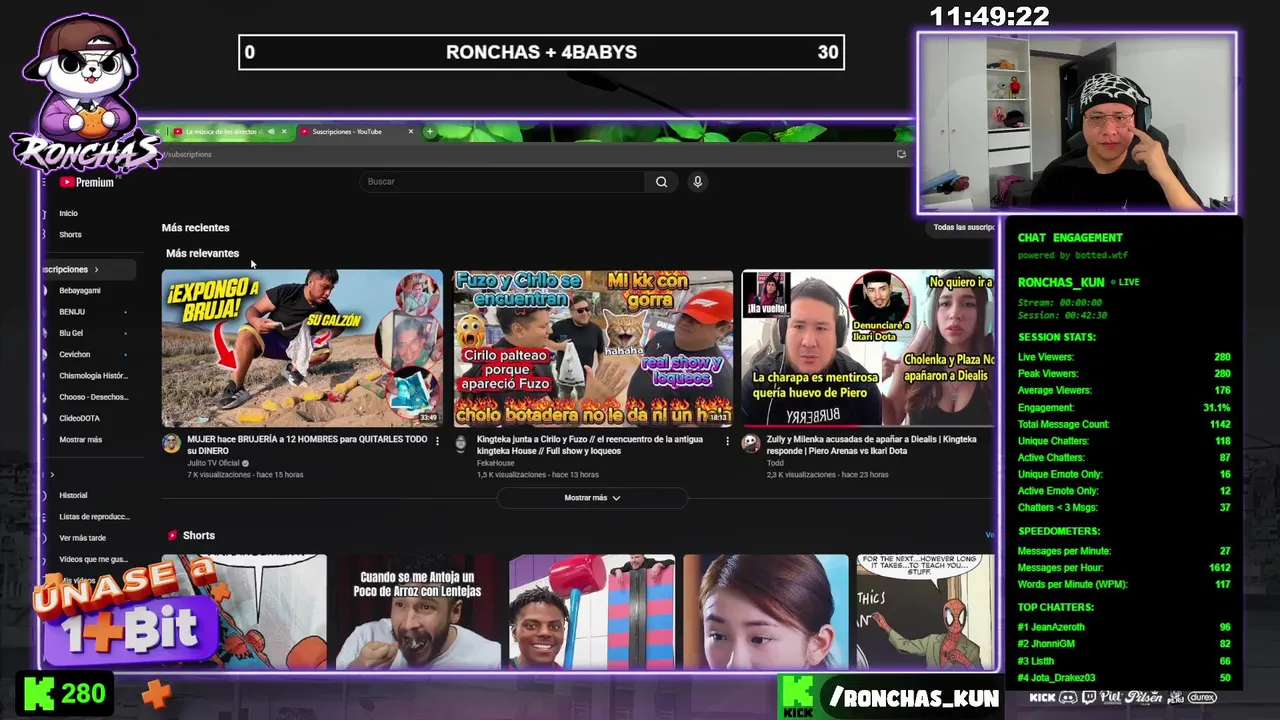Go to Inicio in YouTube sidebar
Image resolution: width=1280 pixels, height=720 pixels.
click(x=68, y=213)
